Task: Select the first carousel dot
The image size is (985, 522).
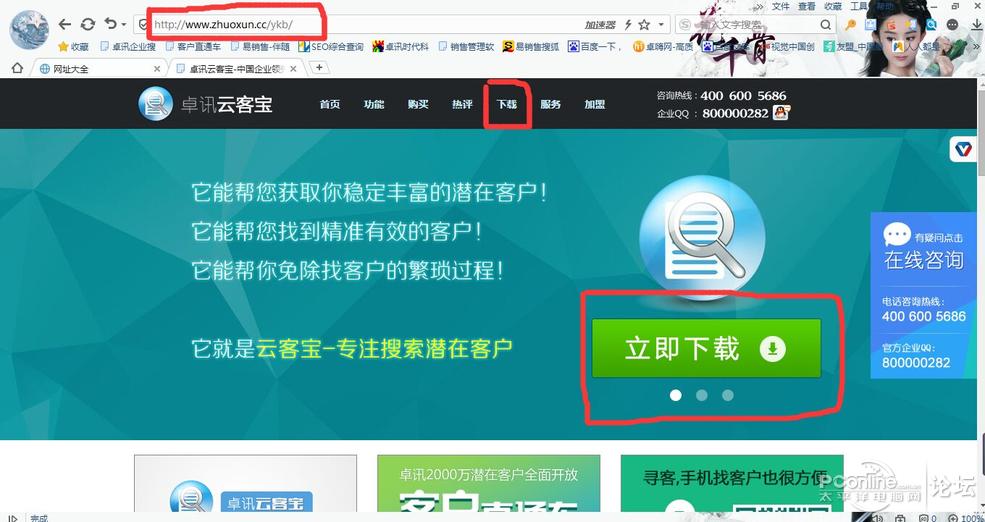Action: pyautogui.click(x=676, y=395)
